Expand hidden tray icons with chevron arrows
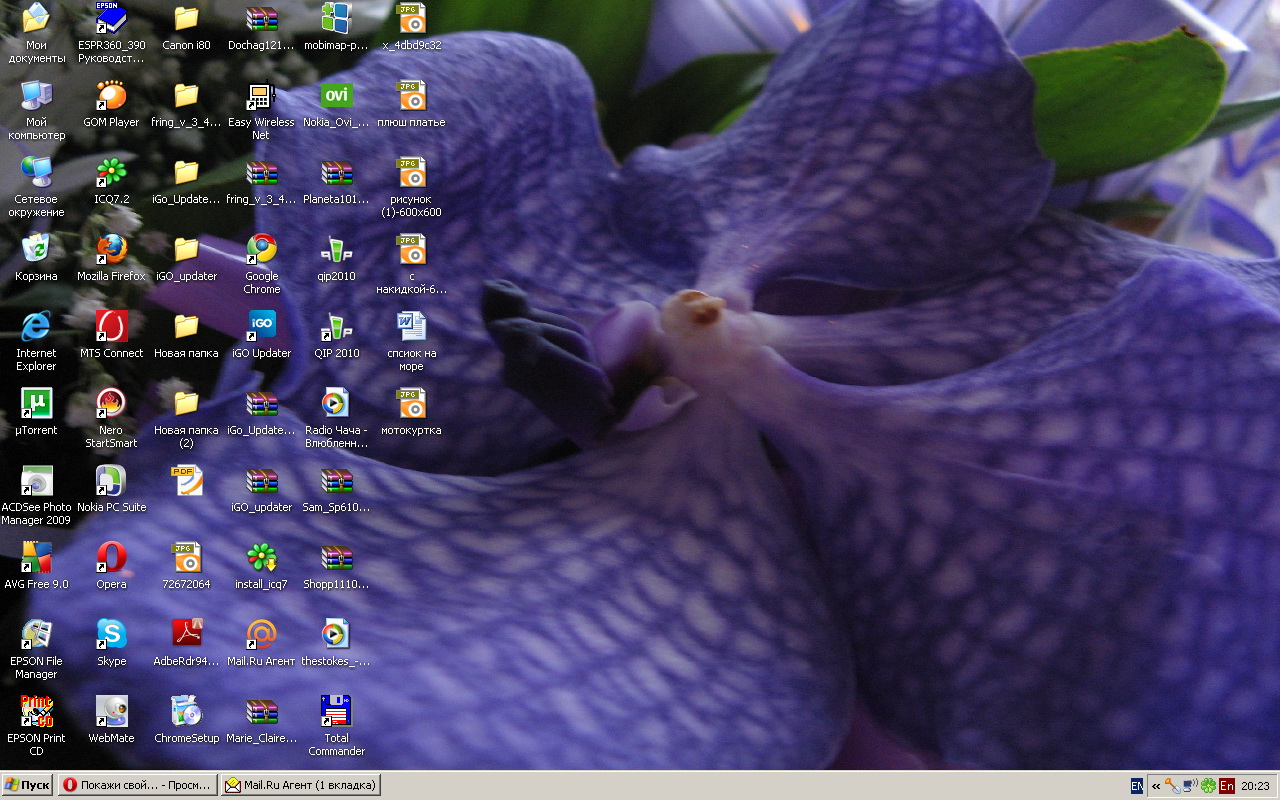Image resolution: width=1280 pixels, height=800 pixels. [x=1156, y=786]
